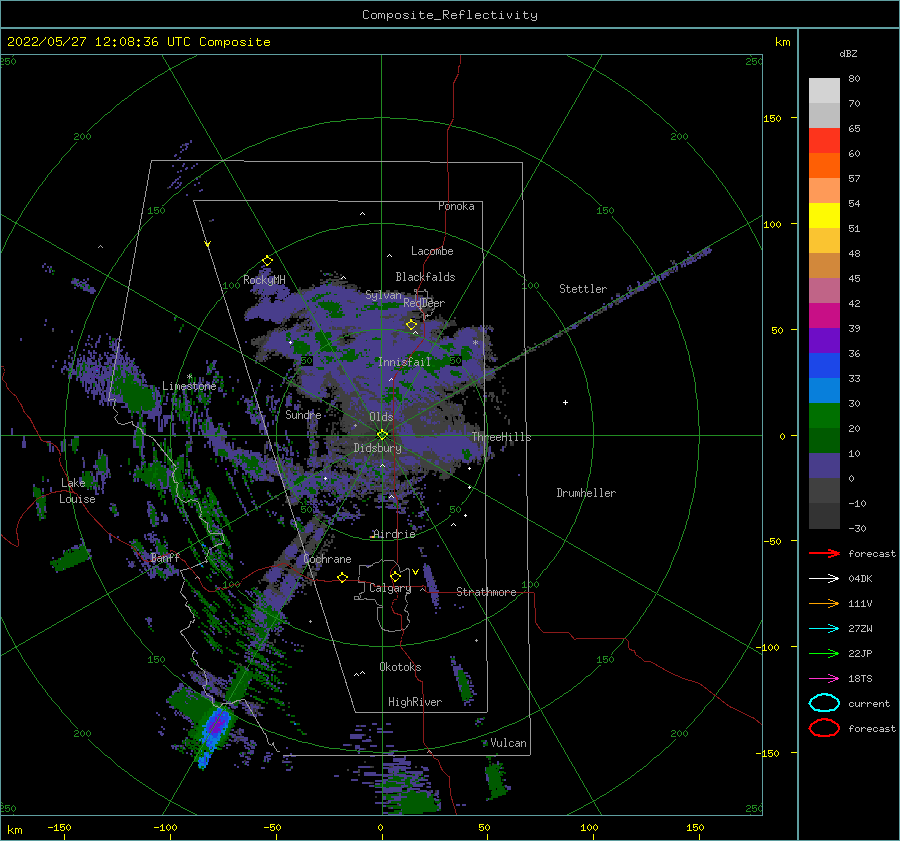Click the Composite_Reflectivity title
The image size is (900, 841).
click(x=450, y=15)
